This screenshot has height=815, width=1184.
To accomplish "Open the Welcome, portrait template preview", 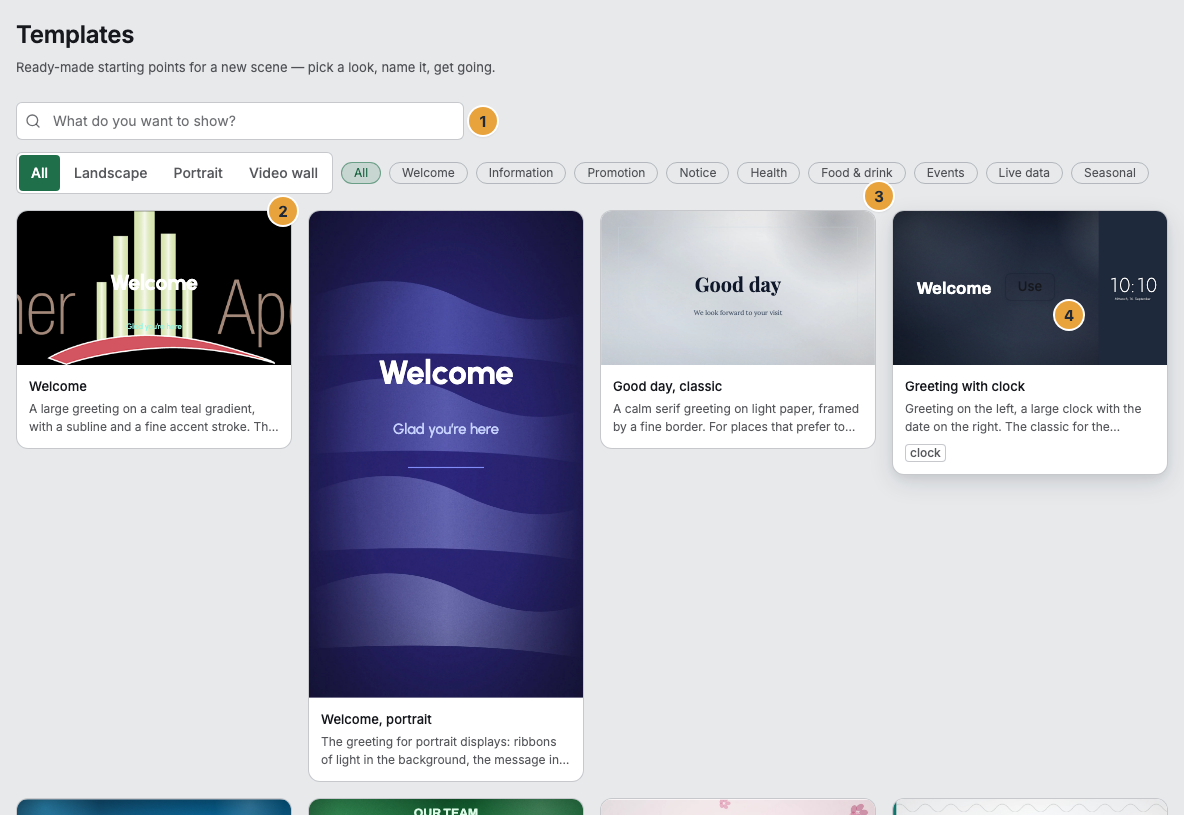I will coord(446,454).
